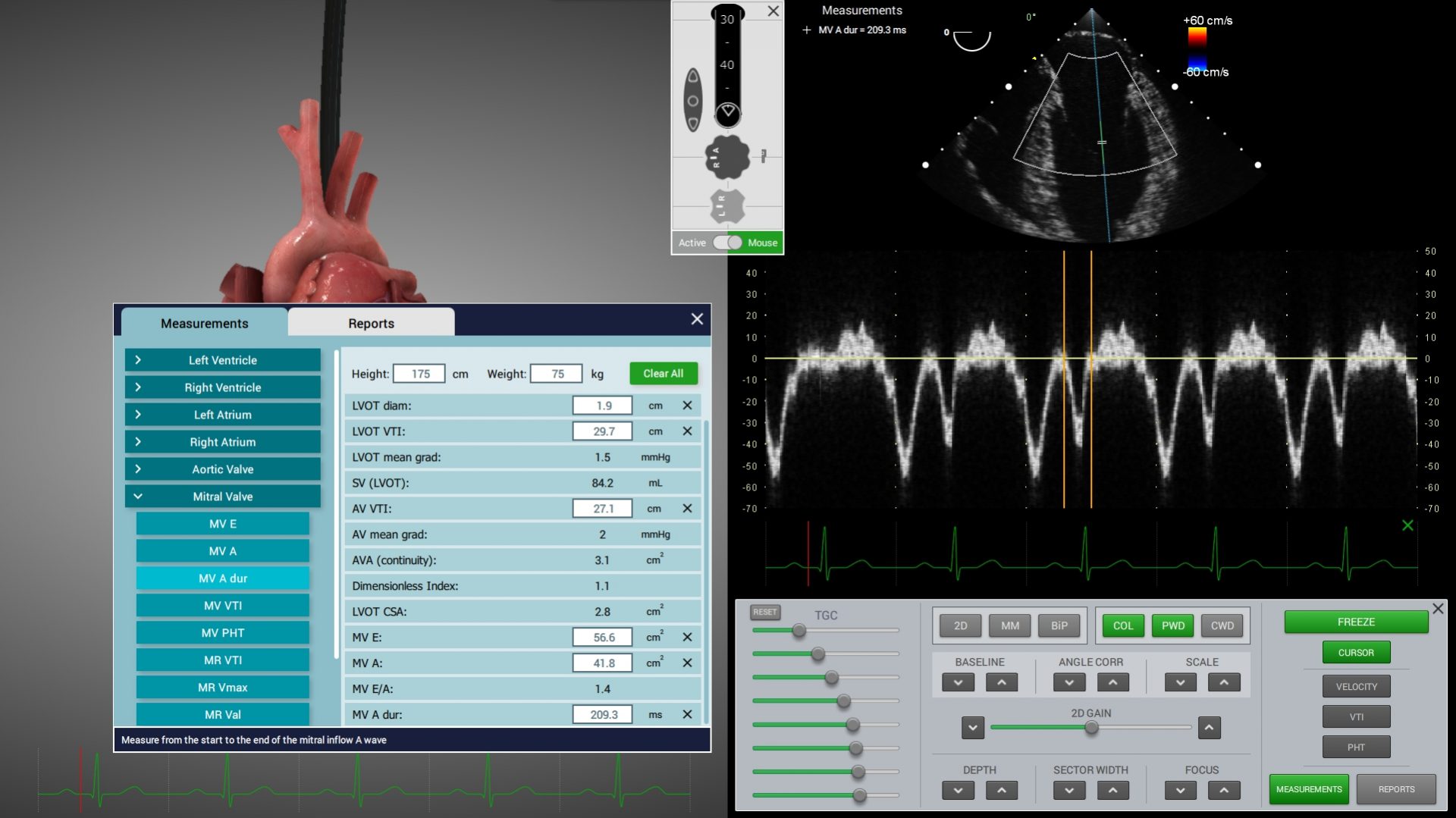Expand the Aortic Valve category
The height and width of the screenshot is (818, 1456).
click(223, 469)
